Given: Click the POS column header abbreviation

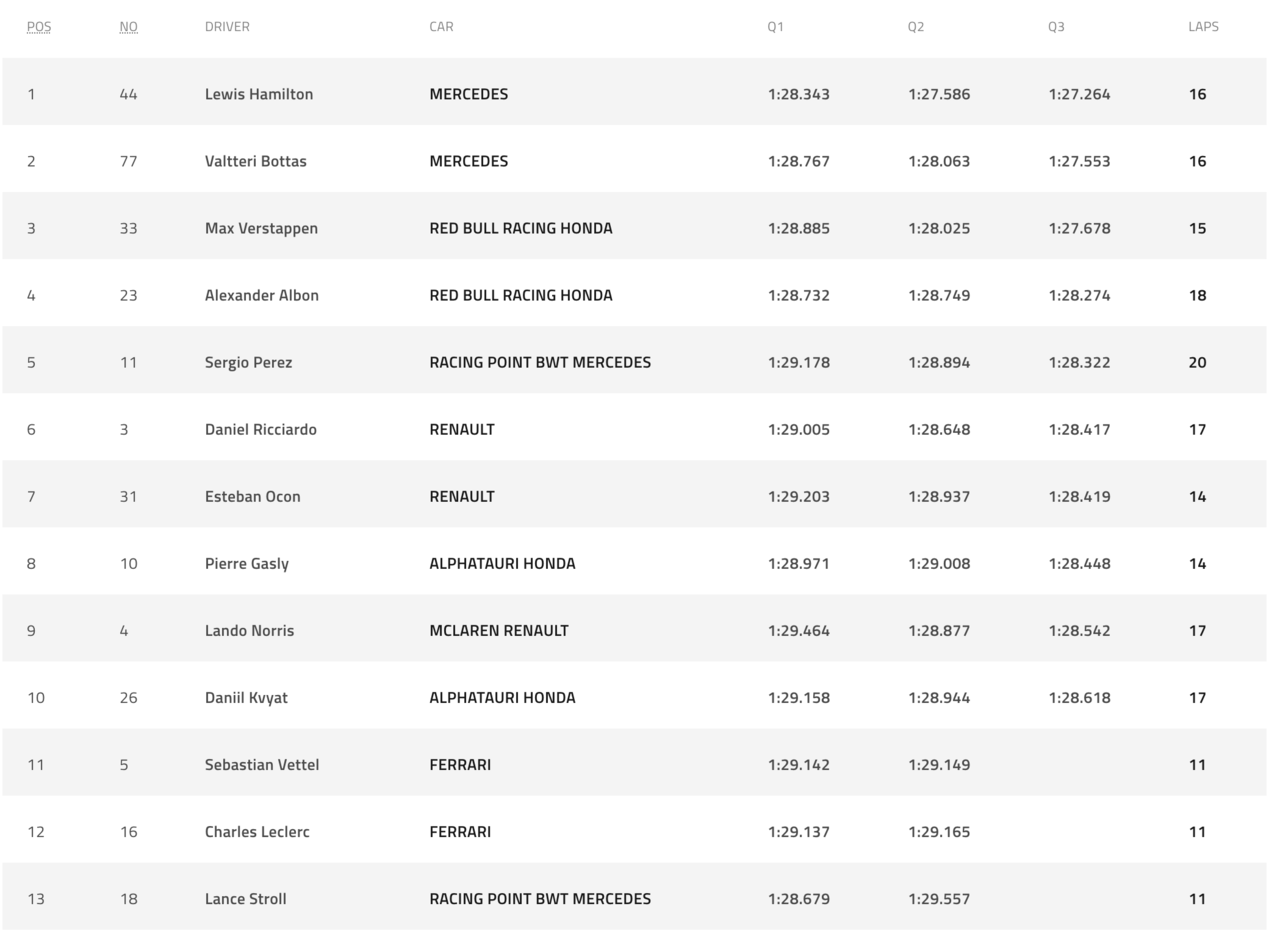Looking at the screenshot, I should point(39,27).
